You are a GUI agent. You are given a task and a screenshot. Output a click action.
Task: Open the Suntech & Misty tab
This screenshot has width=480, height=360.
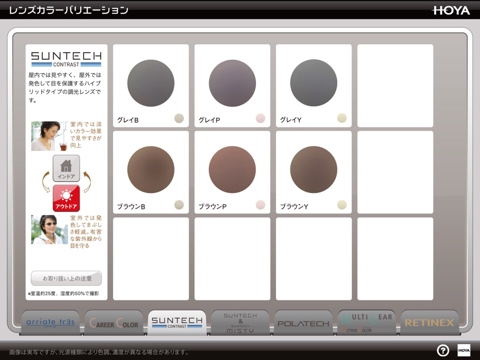[x=240, y=322]
